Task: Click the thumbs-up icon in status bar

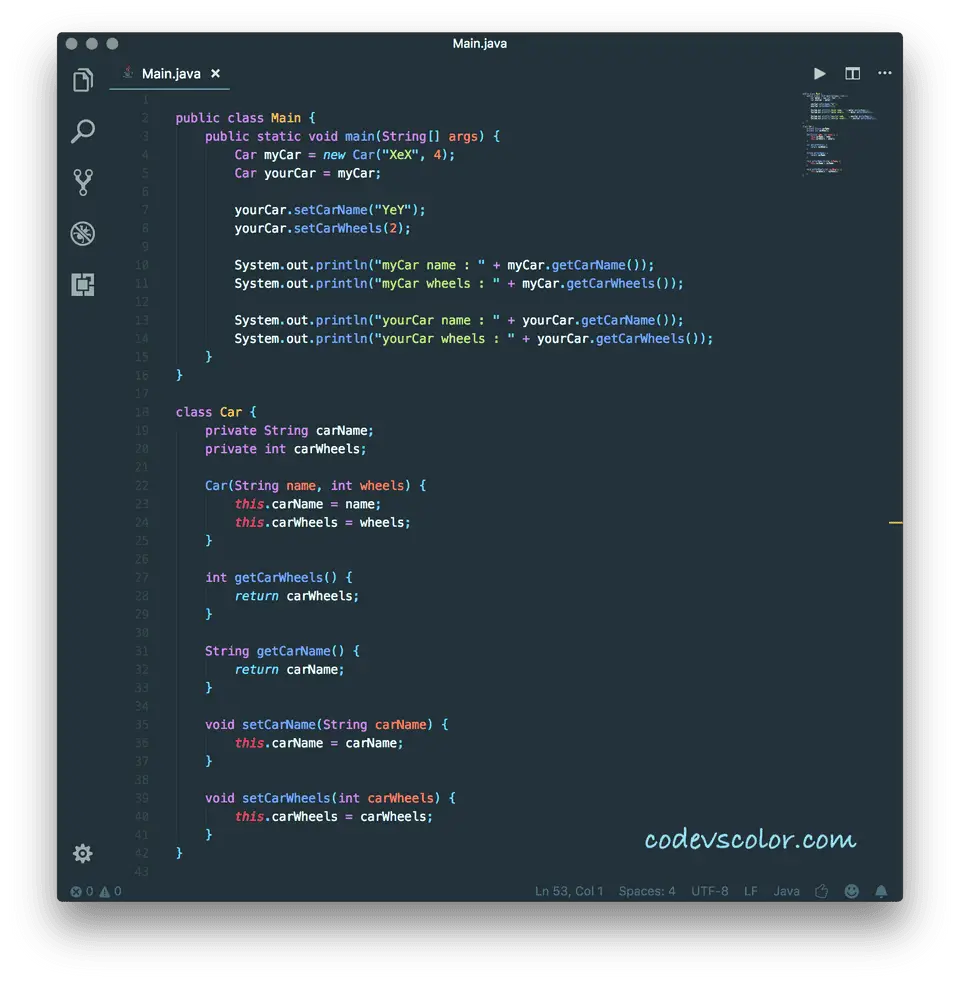Action: [821, 891]
